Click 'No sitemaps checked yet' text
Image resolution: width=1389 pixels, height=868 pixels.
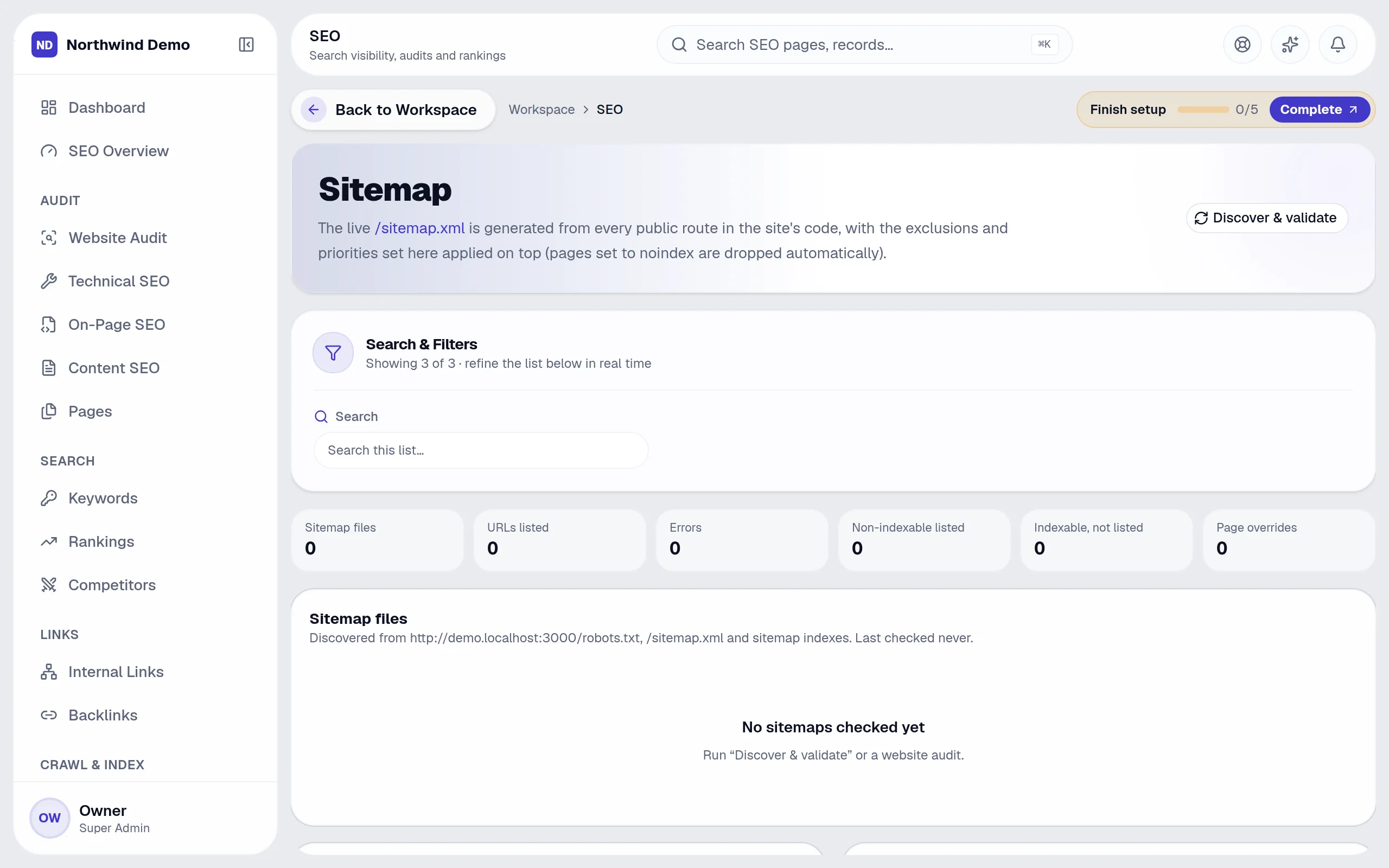833,727
